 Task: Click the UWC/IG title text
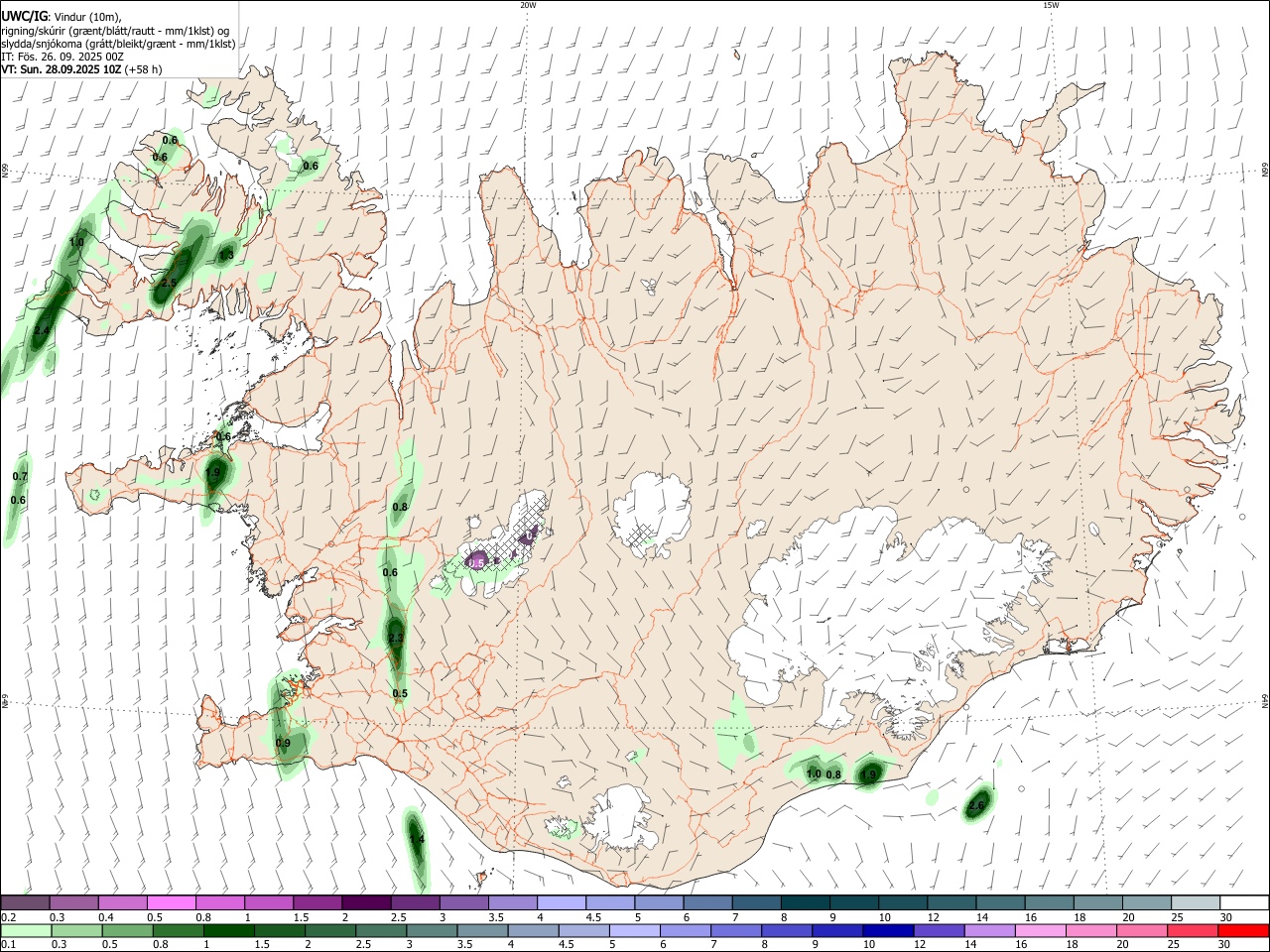coord(24,16)
